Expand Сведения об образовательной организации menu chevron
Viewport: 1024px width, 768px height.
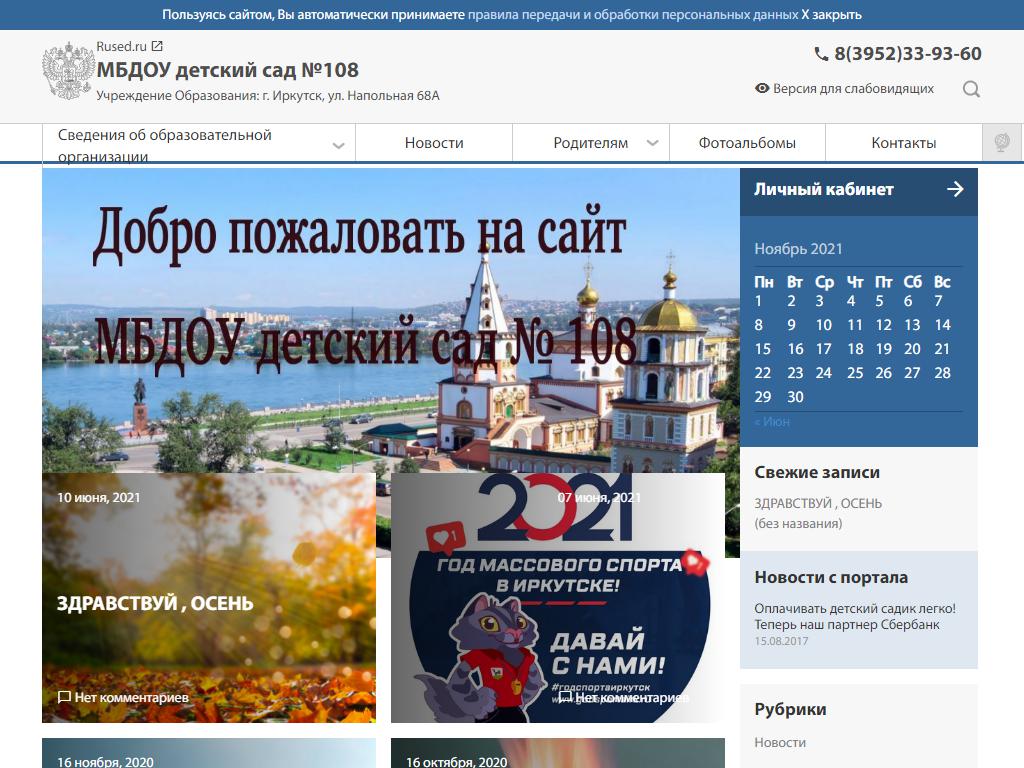[x=338, y=145]
